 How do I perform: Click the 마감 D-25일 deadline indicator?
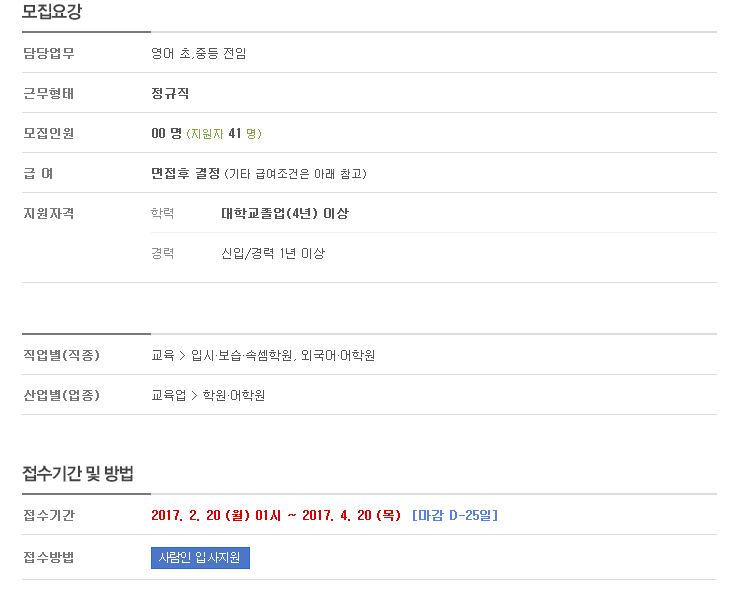(x=455, y=515)
